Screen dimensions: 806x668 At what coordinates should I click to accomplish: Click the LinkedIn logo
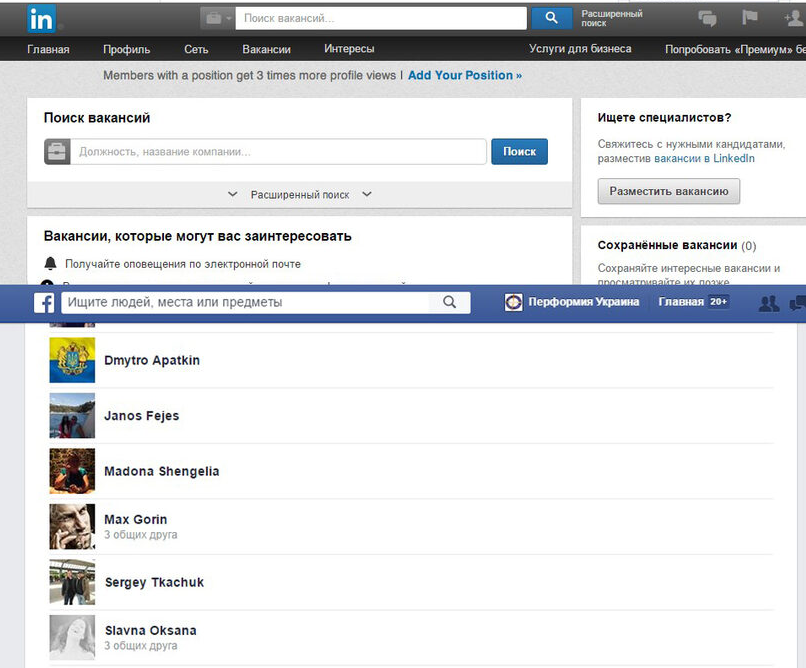click(x=42, y=18)
